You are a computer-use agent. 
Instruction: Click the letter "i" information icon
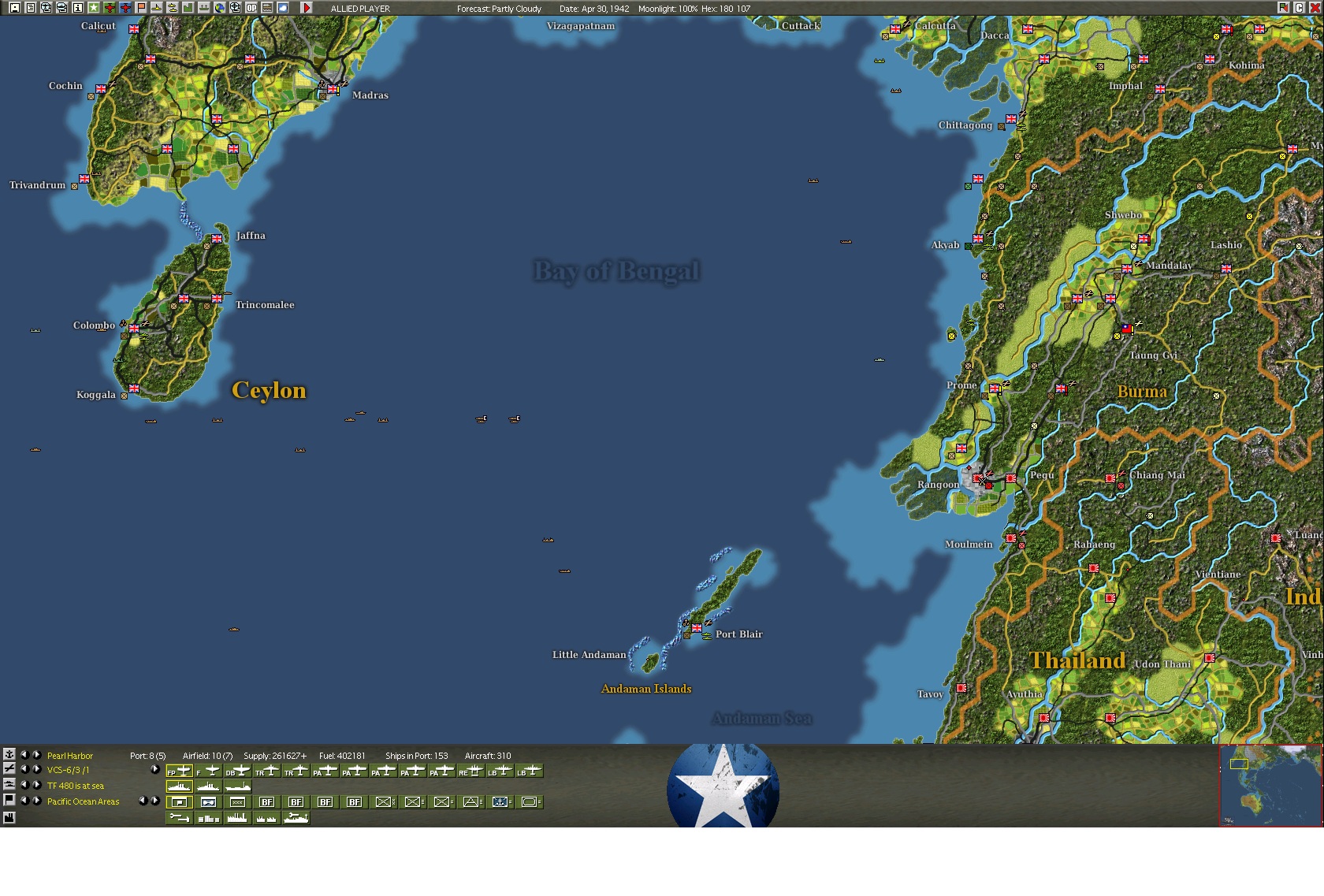click(x=77, y=8)
